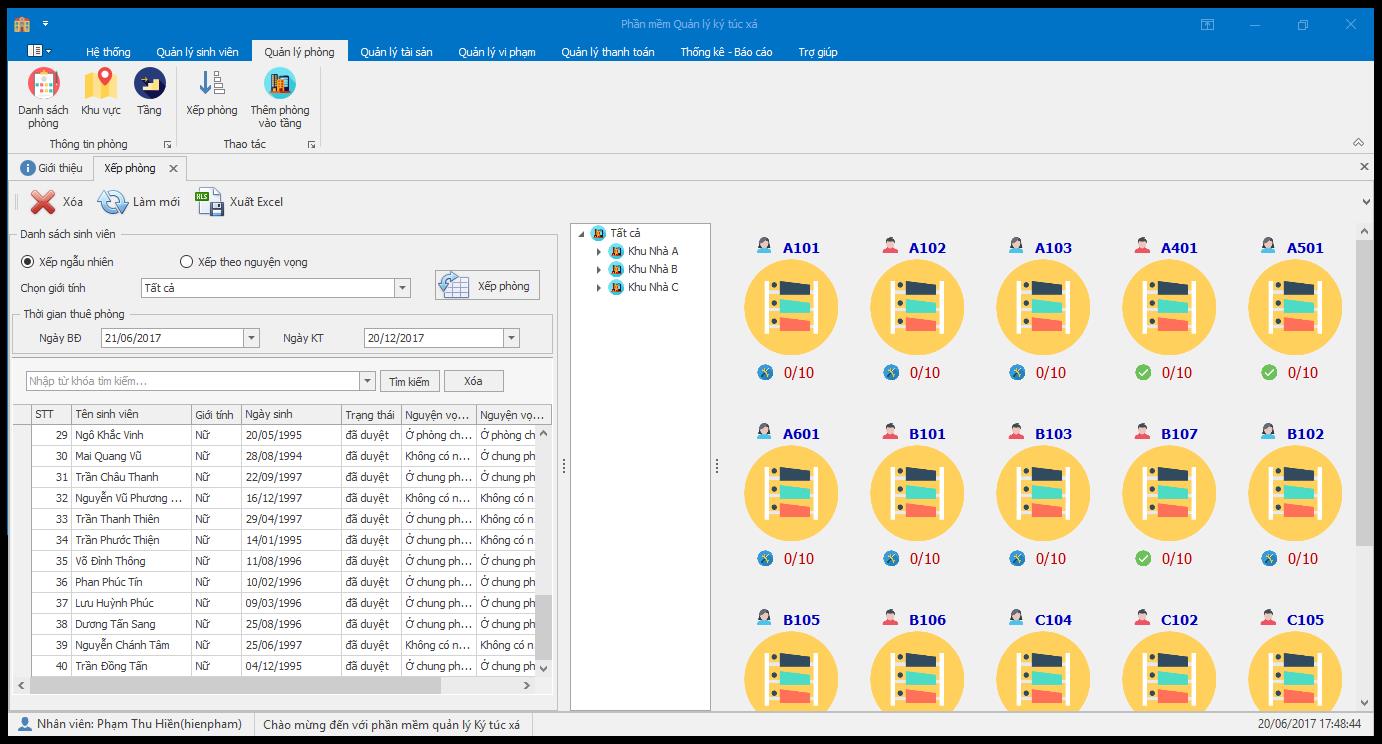Close the Xếp phòng document tab
Image resolution: width=1382 pixels, height=744 pixels.
coord(173,169)
